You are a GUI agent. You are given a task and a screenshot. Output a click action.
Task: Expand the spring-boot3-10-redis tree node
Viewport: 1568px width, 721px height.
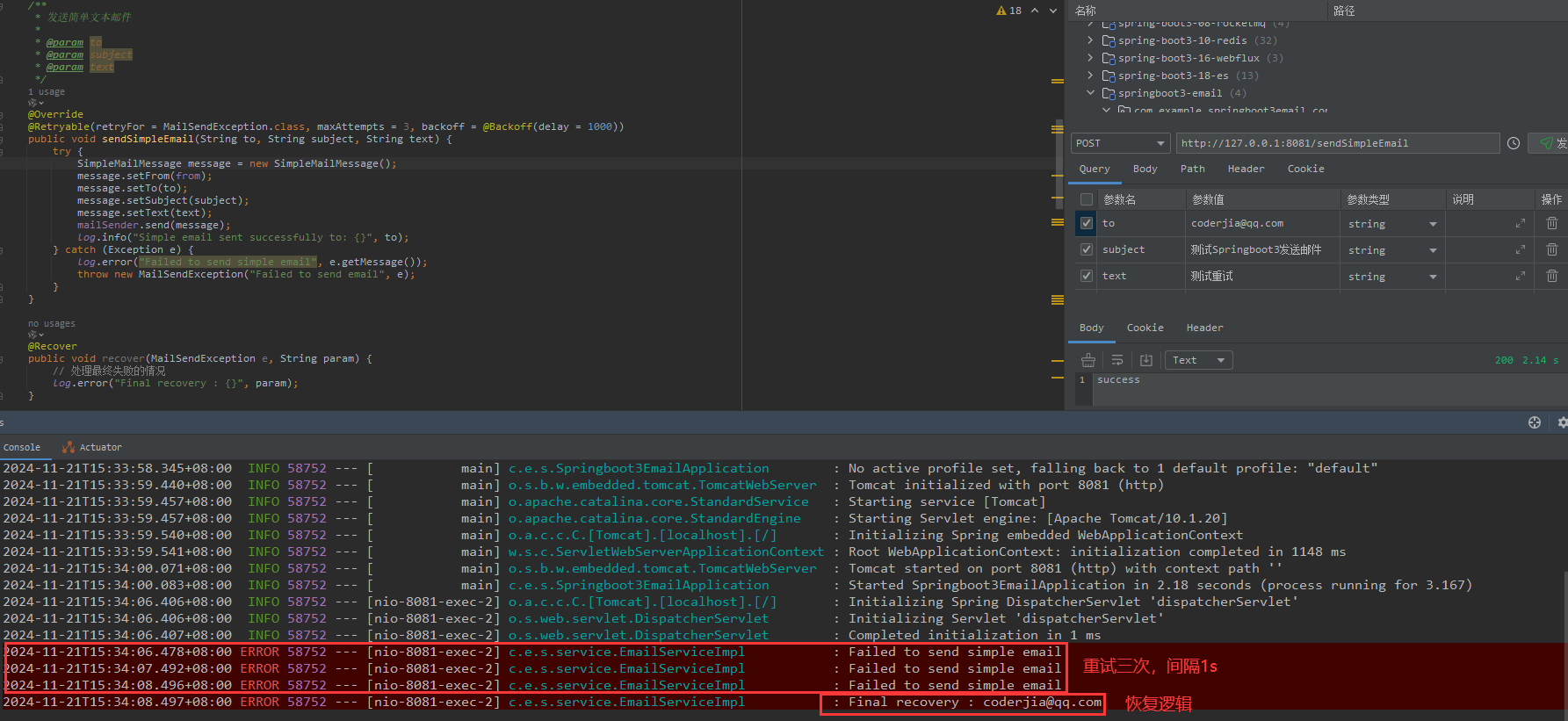coord(1090,40)
